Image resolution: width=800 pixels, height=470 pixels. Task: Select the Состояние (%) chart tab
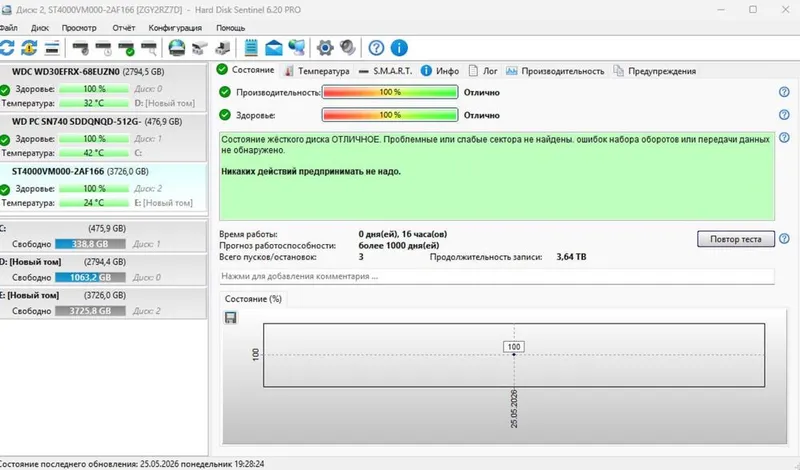[253, 299]
